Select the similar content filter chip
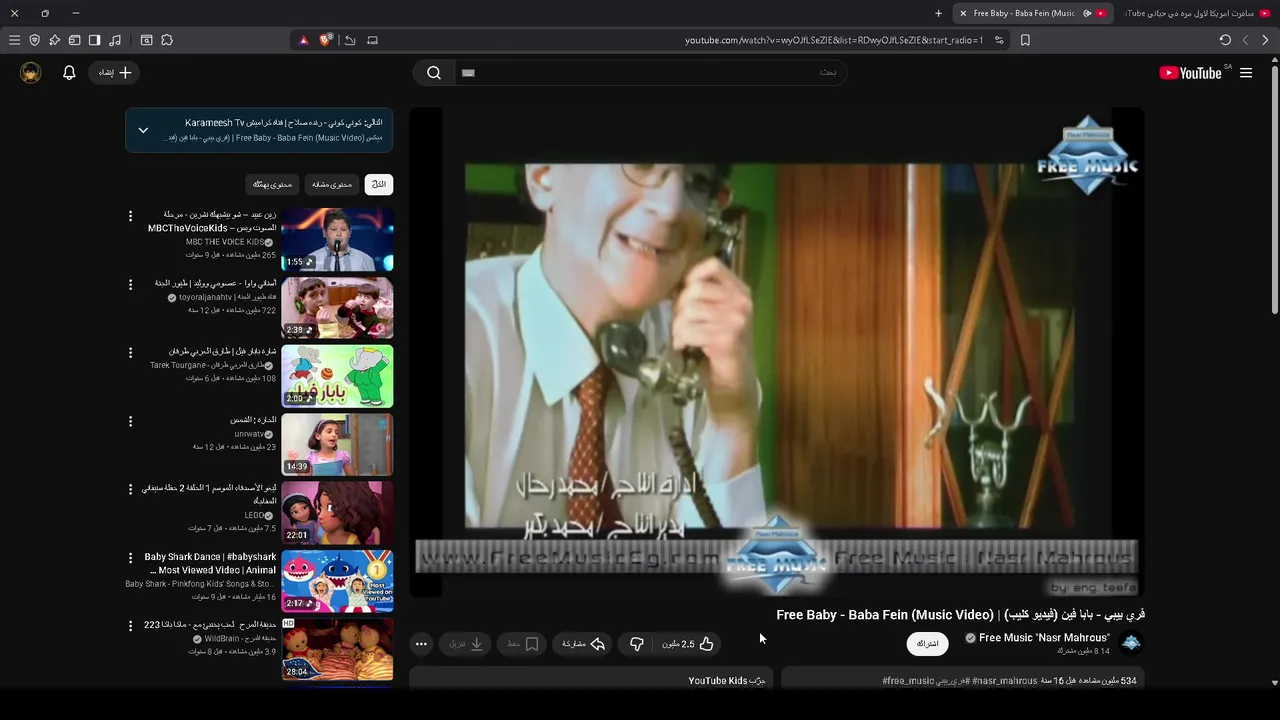 click(x=332, y=184)
